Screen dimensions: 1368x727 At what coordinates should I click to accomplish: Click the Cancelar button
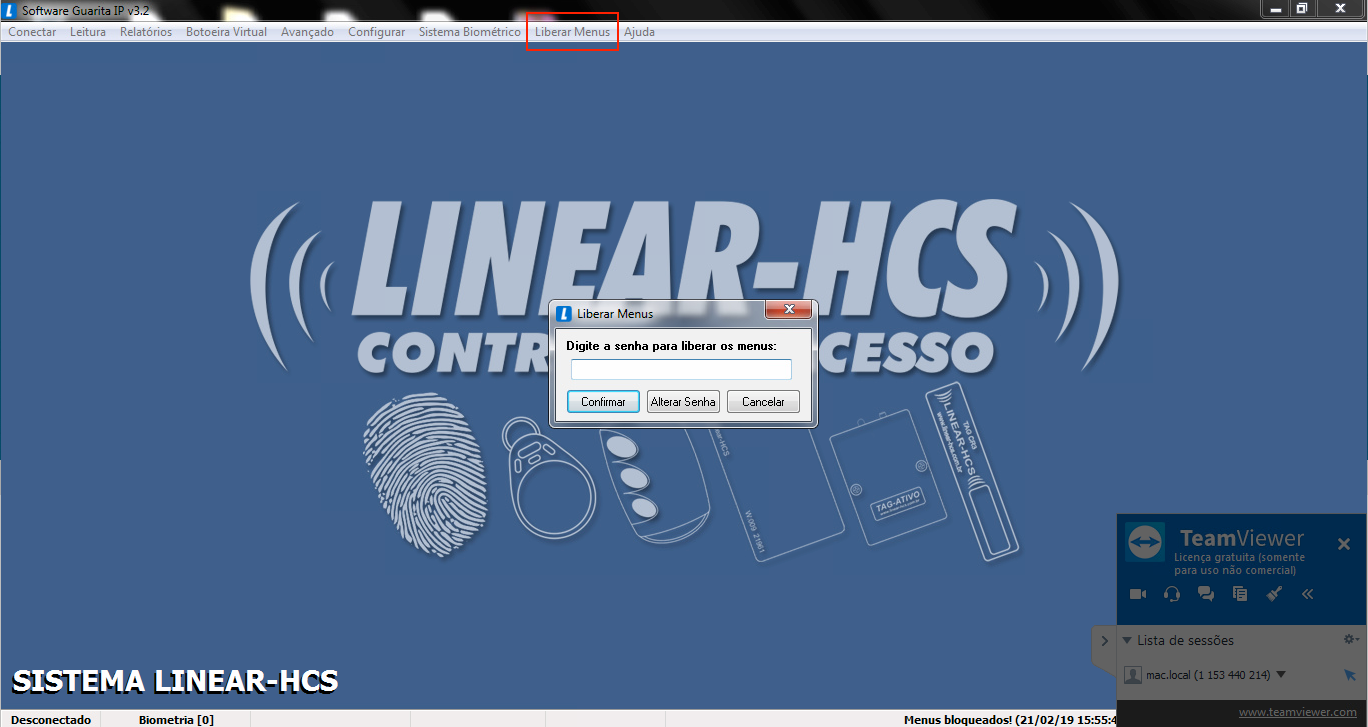763,402
